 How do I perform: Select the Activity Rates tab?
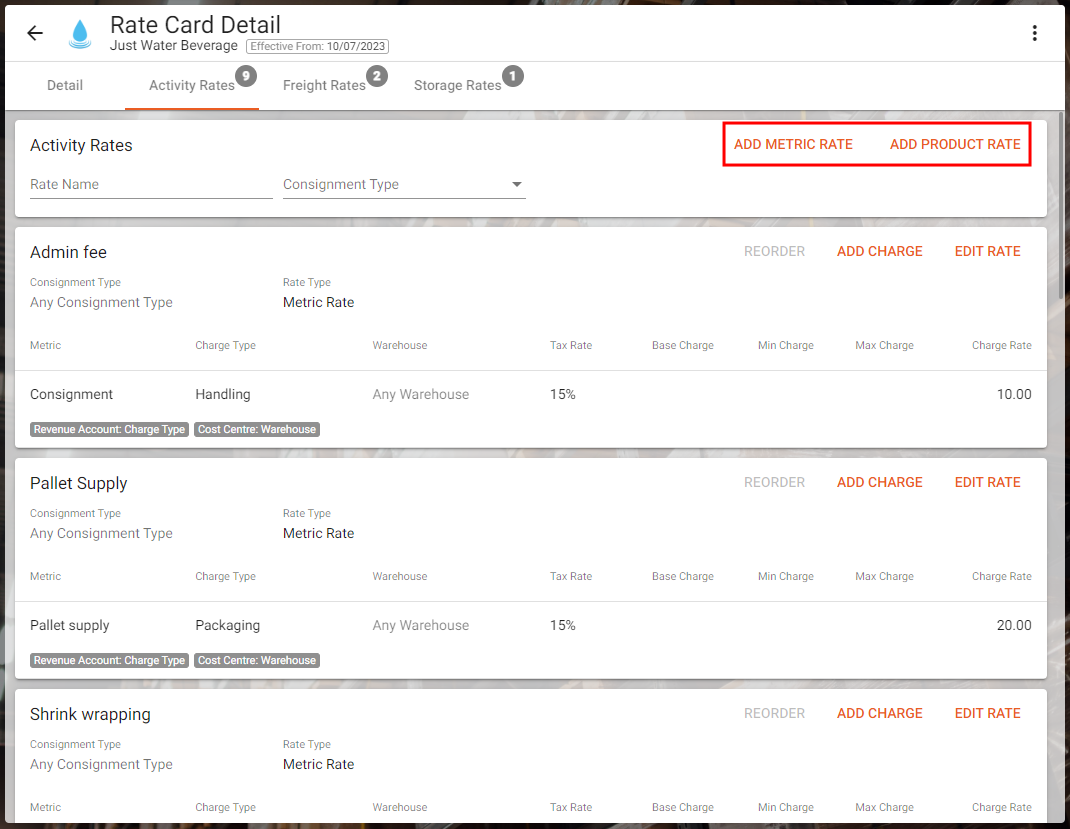pos(192,85)
